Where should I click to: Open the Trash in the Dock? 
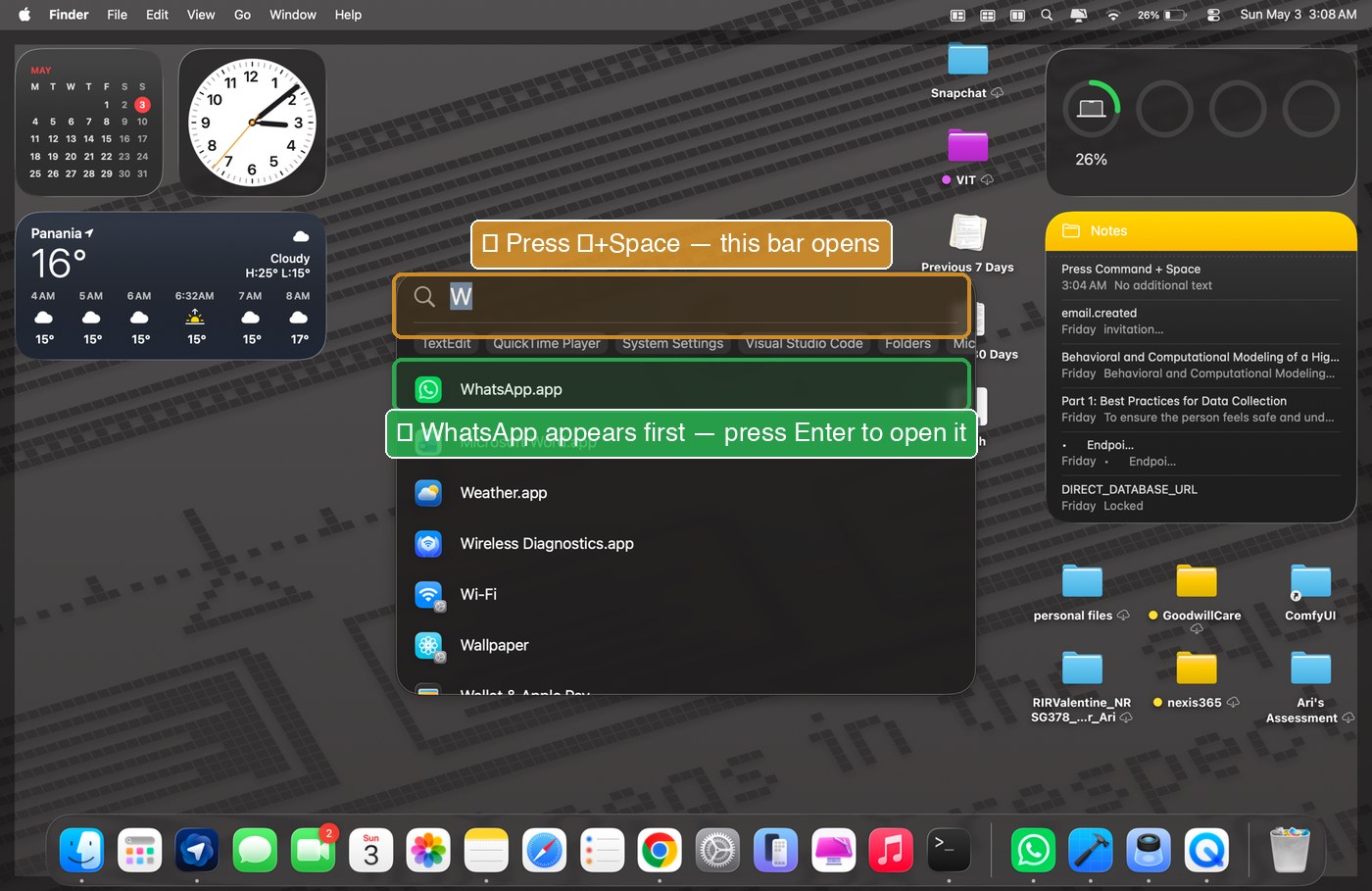1290,850
